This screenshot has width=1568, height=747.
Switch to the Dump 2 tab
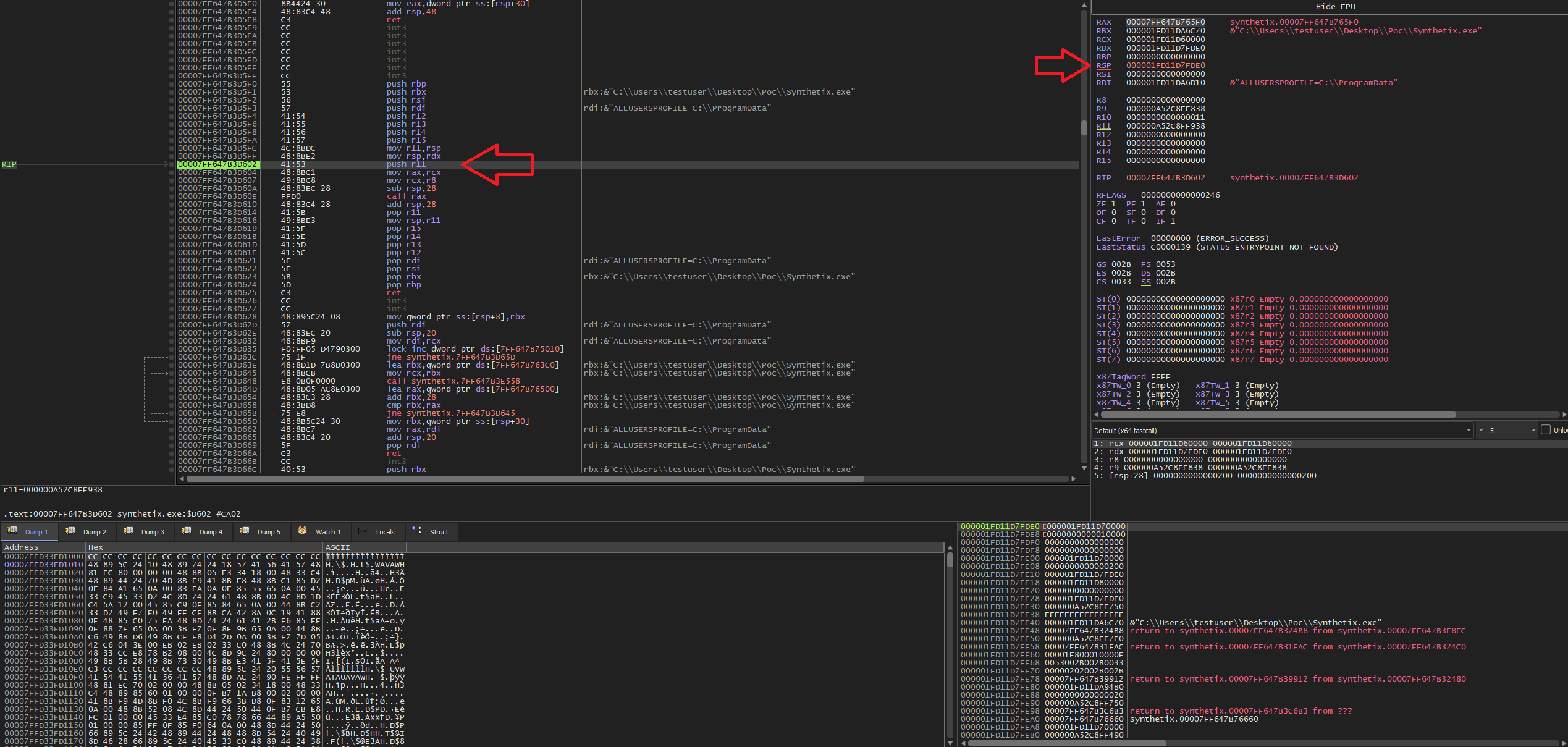pos(86,531)
